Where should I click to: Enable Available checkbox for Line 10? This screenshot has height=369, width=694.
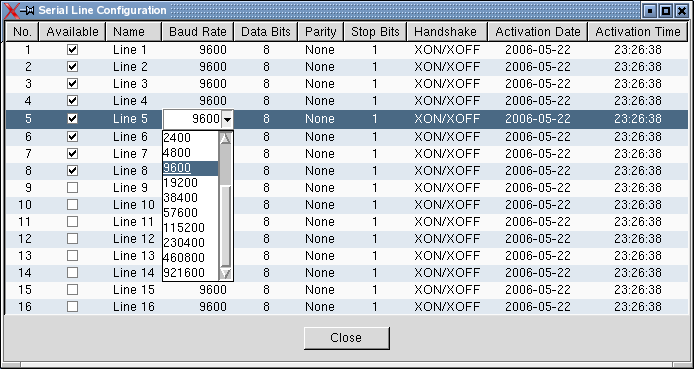click(x=72, y=204)
